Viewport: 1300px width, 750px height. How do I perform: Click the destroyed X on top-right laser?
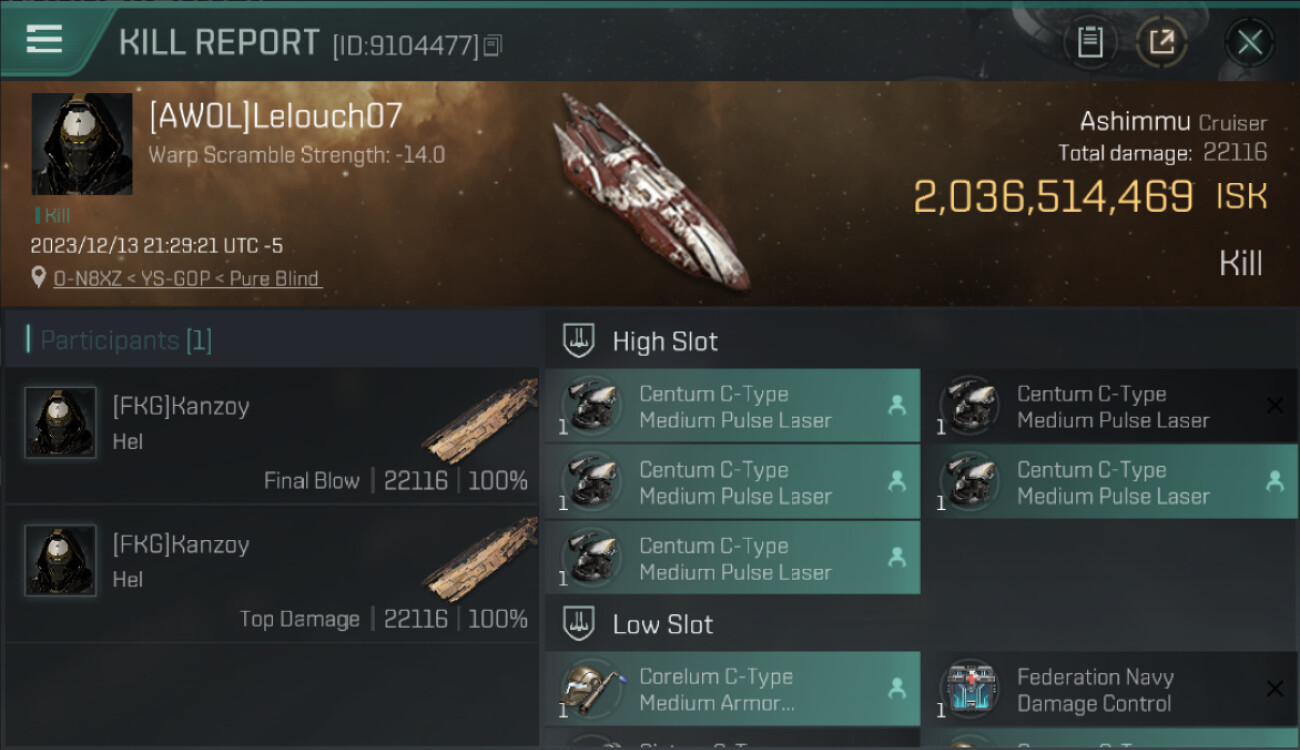click(1274, 405)
